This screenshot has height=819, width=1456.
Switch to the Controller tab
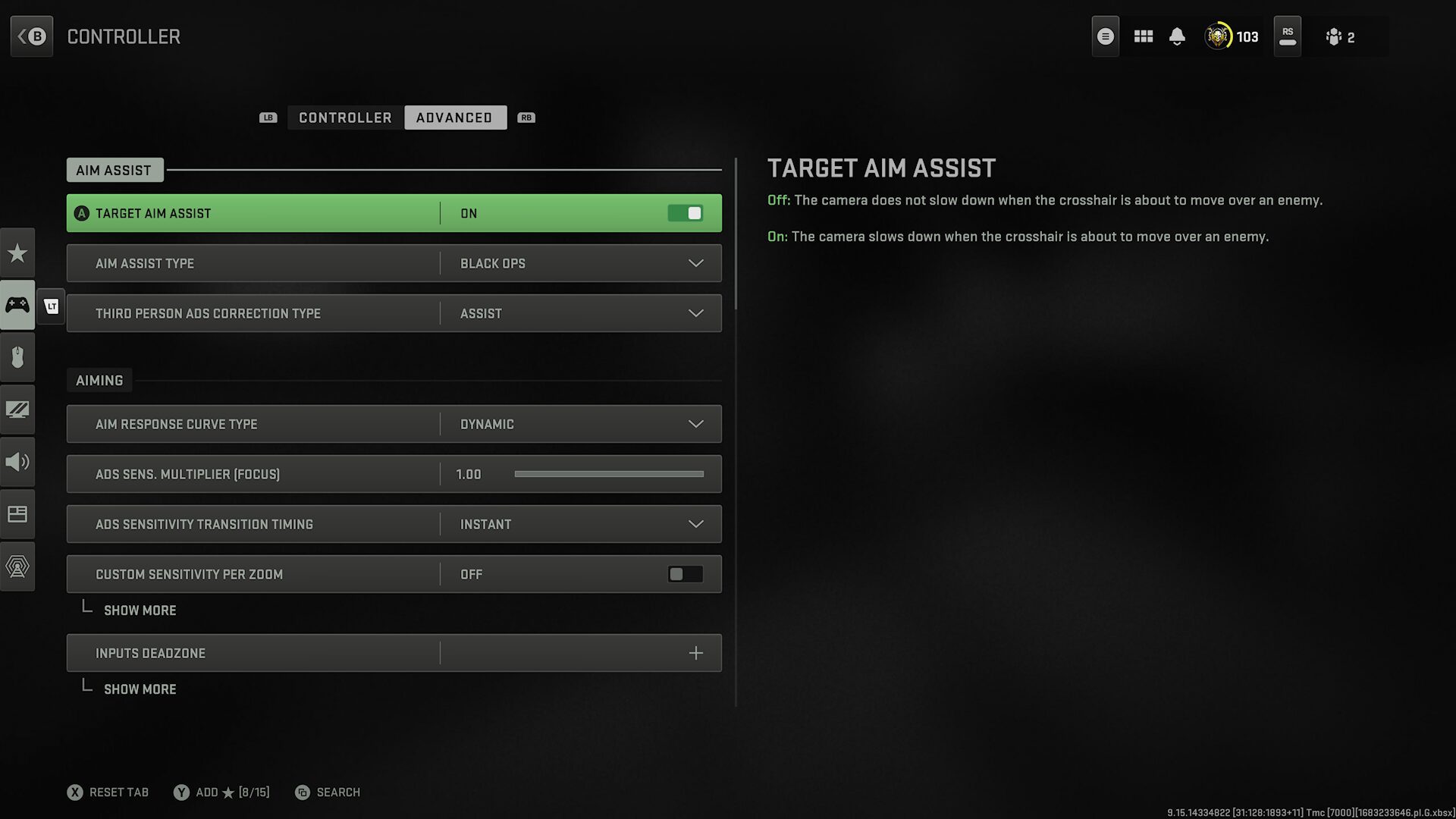[345, 118]
